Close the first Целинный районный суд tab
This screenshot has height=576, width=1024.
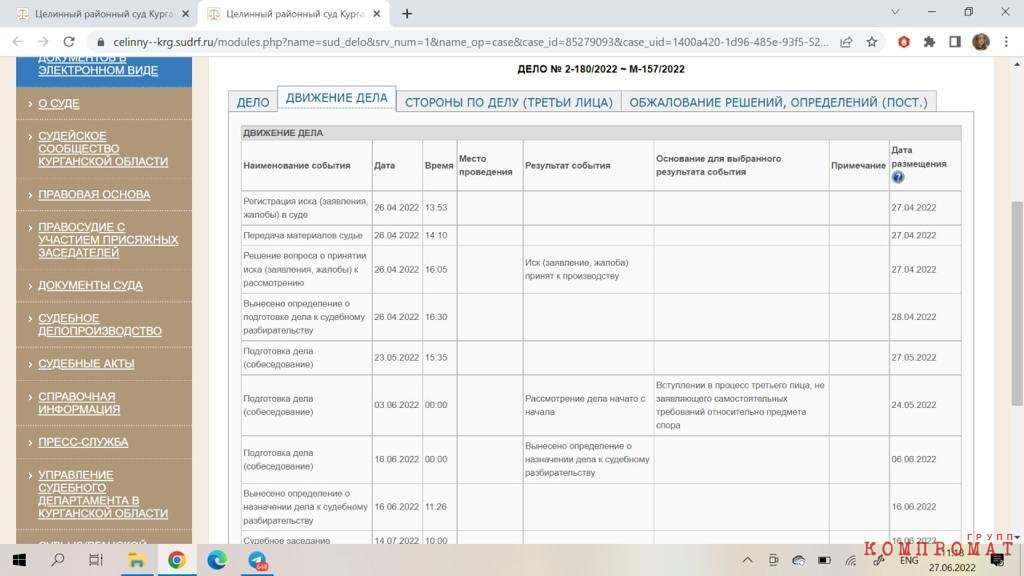(x=185, y=14)
